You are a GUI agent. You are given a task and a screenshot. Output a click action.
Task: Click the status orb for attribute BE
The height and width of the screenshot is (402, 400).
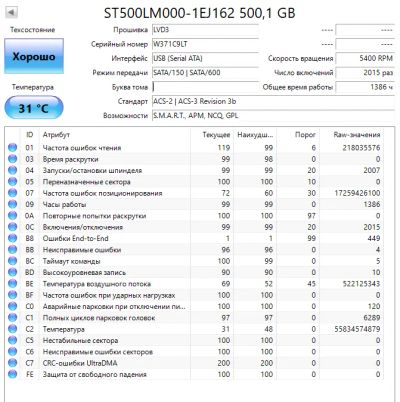click(x=12, y=284)
